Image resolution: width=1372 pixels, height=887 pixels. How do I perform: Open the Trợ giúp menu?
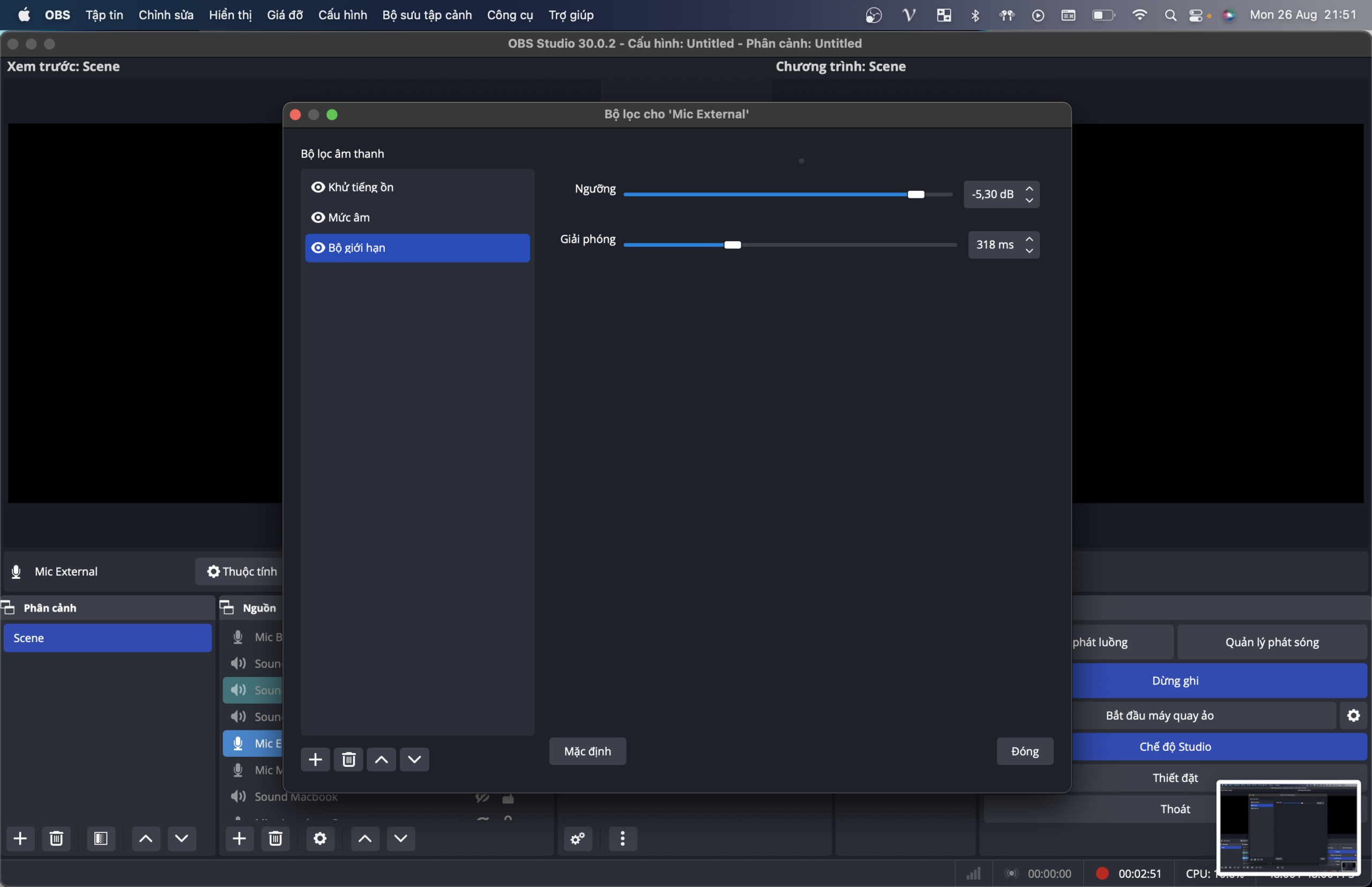[x=571, y=15]
